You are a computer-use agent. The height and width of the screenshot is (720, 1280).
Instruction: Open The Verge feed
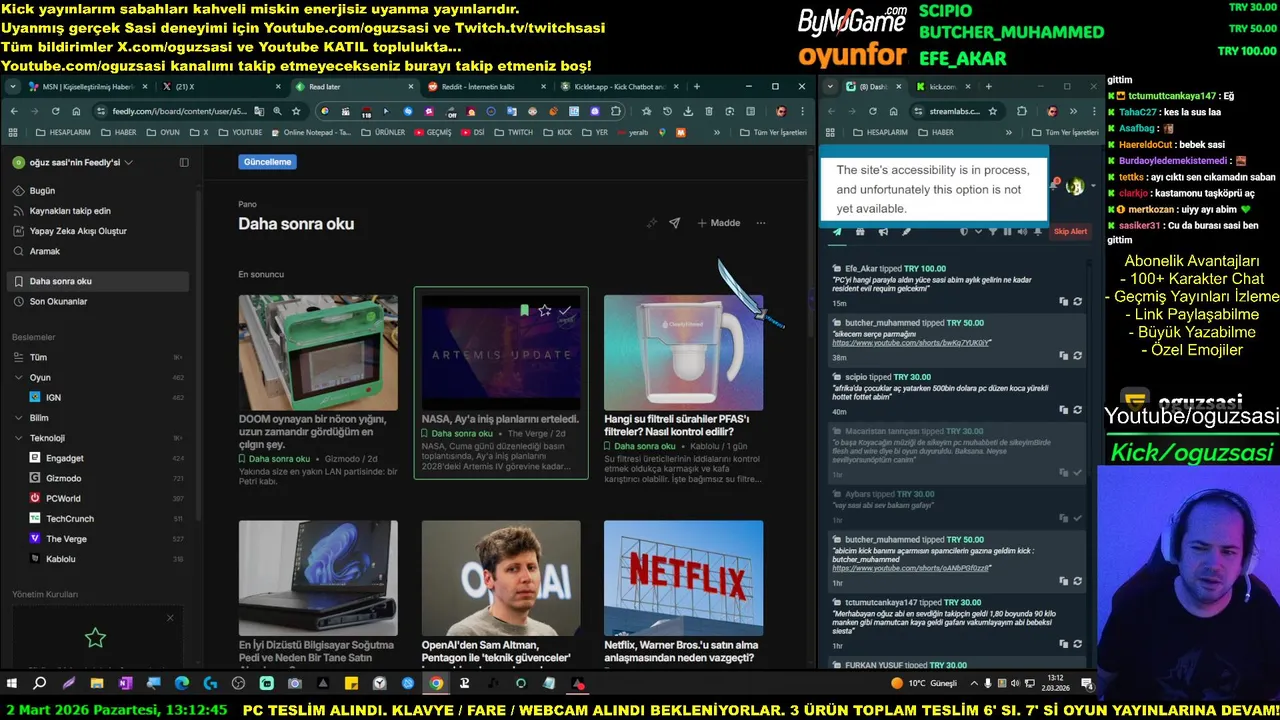[66, 538]
